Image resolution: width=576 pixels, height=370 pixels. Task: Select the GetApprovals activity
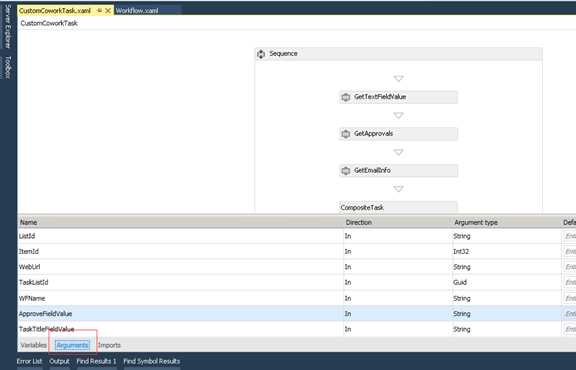pyautogui.click(x=398, y=134)
